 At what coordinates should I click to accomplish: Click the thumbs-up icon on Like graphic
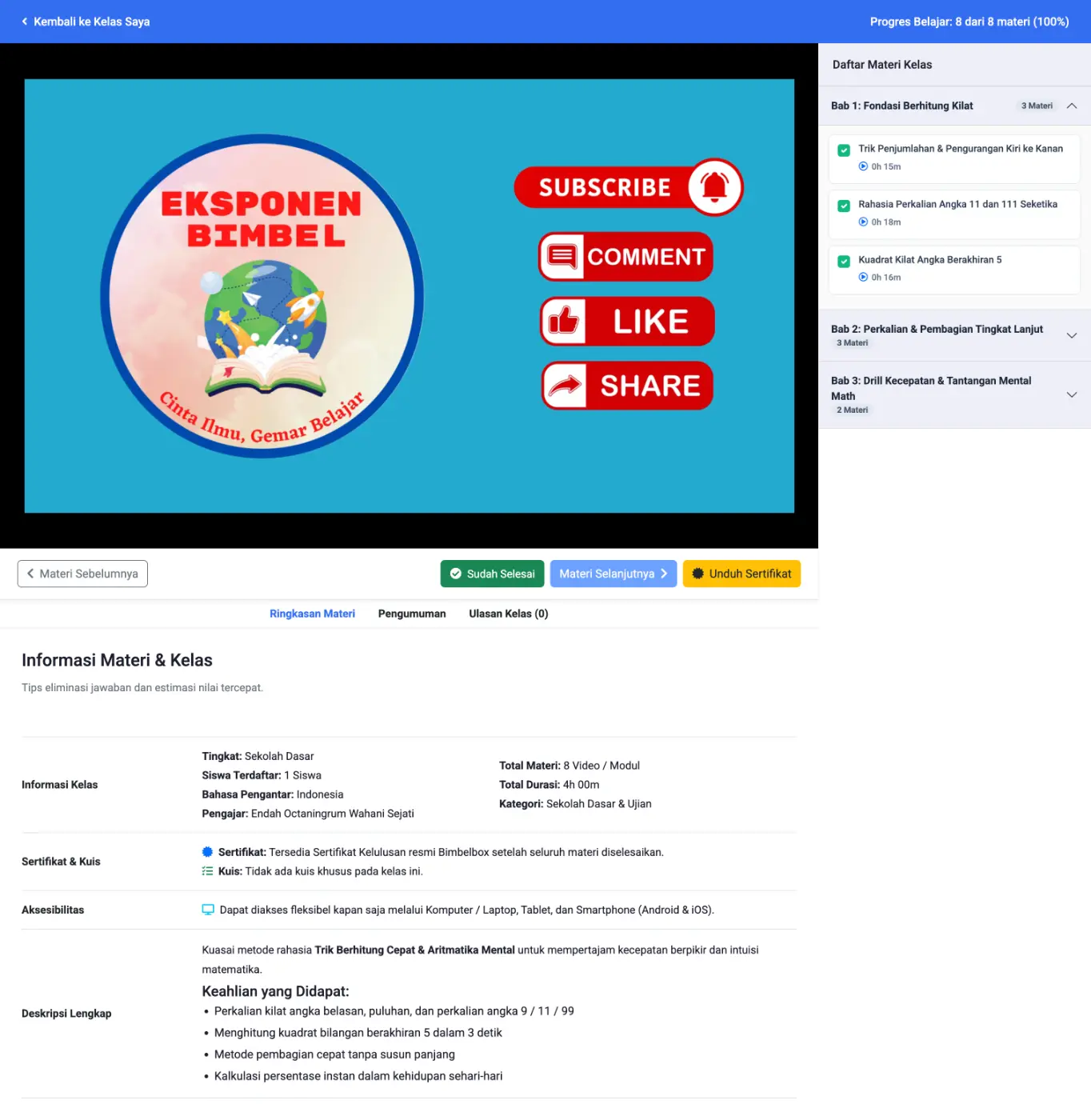point(563,321)
